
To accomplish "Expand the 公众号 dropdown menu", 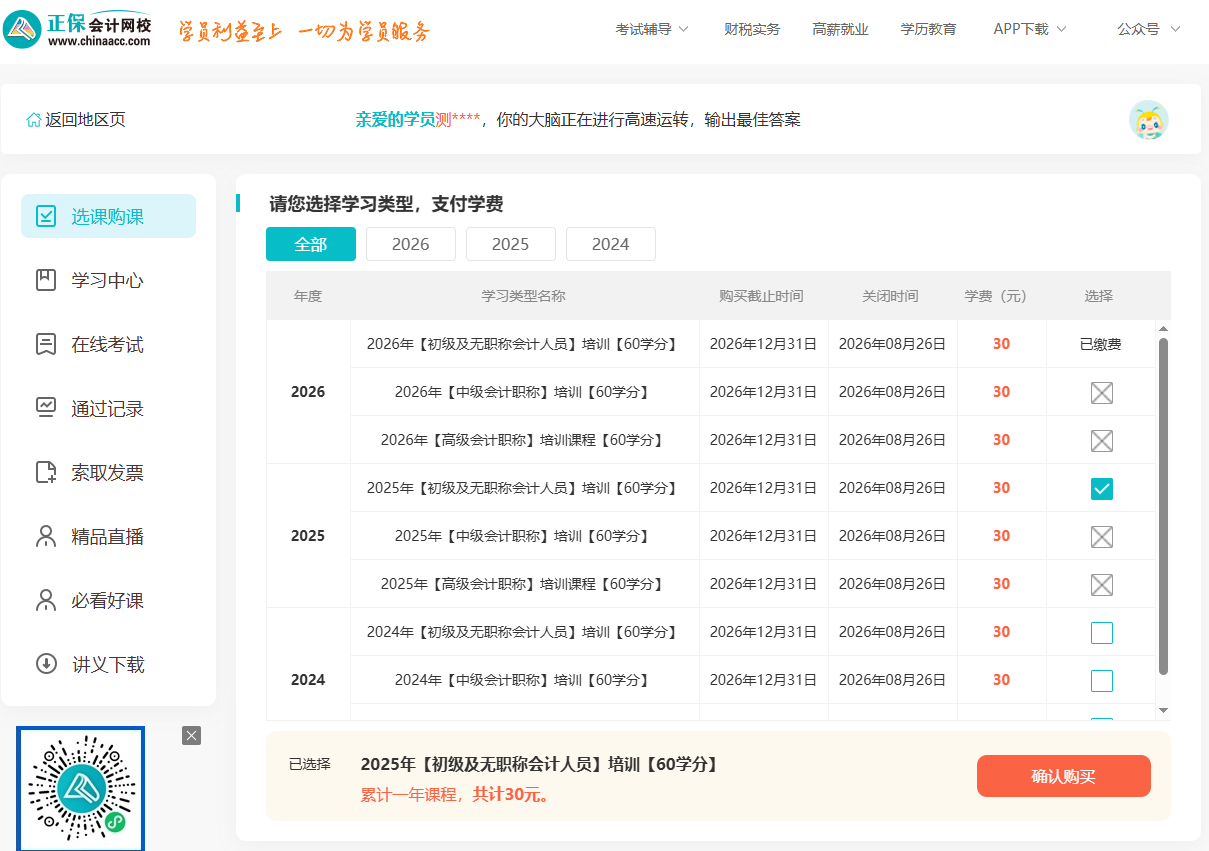I will pos(1149,29).
